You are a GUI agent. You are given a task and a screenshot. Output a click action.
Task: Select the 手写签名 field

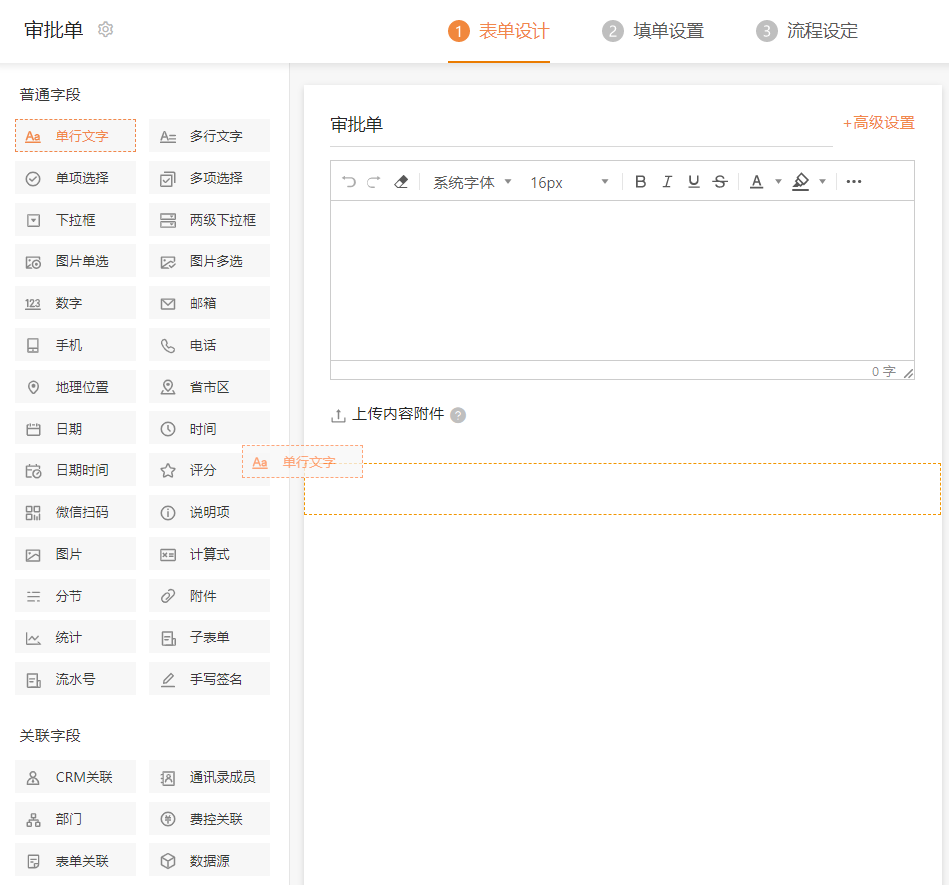(209, 679)
